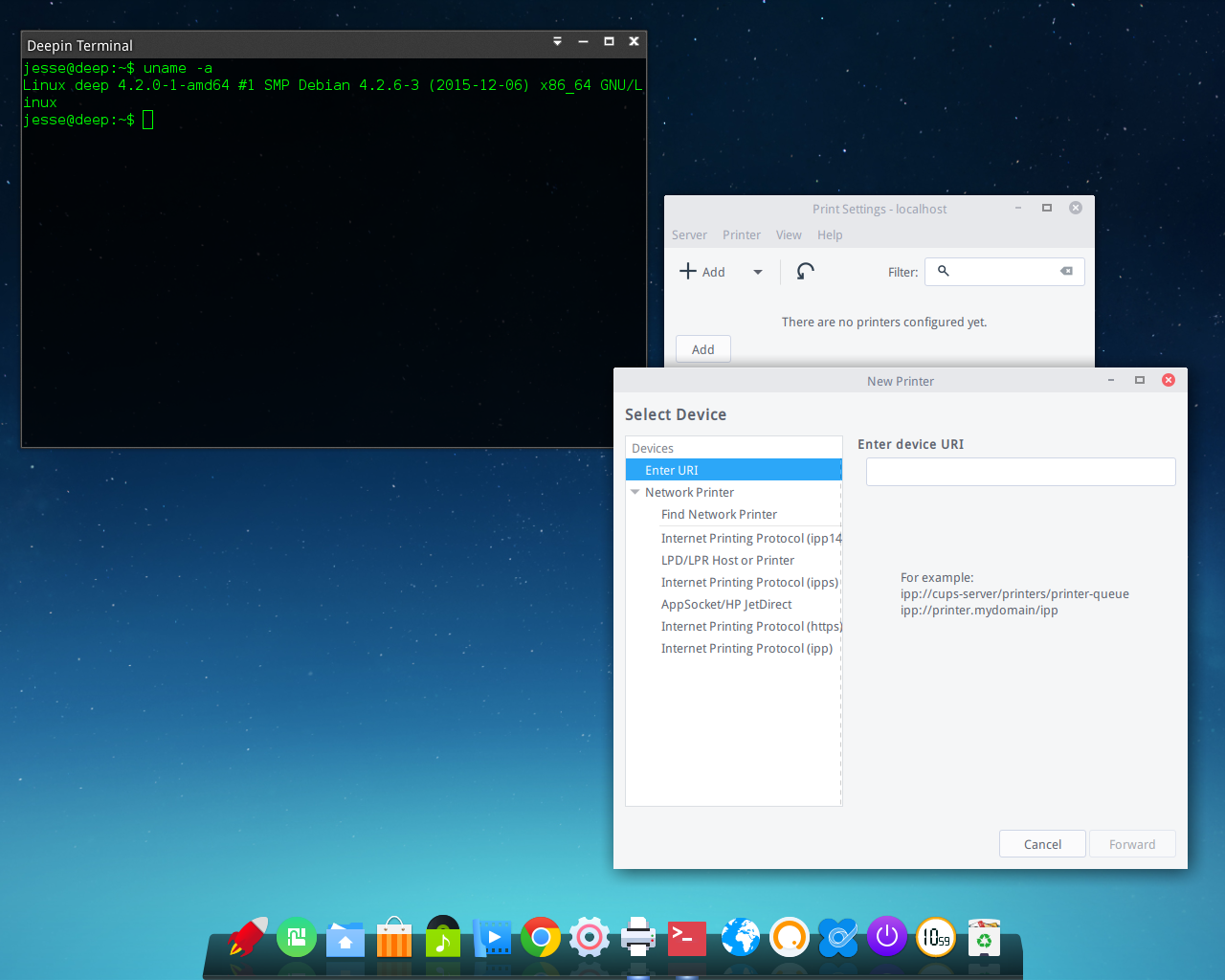
Task: Click the globe network icon in dock
Action: [x=741, y=937]
